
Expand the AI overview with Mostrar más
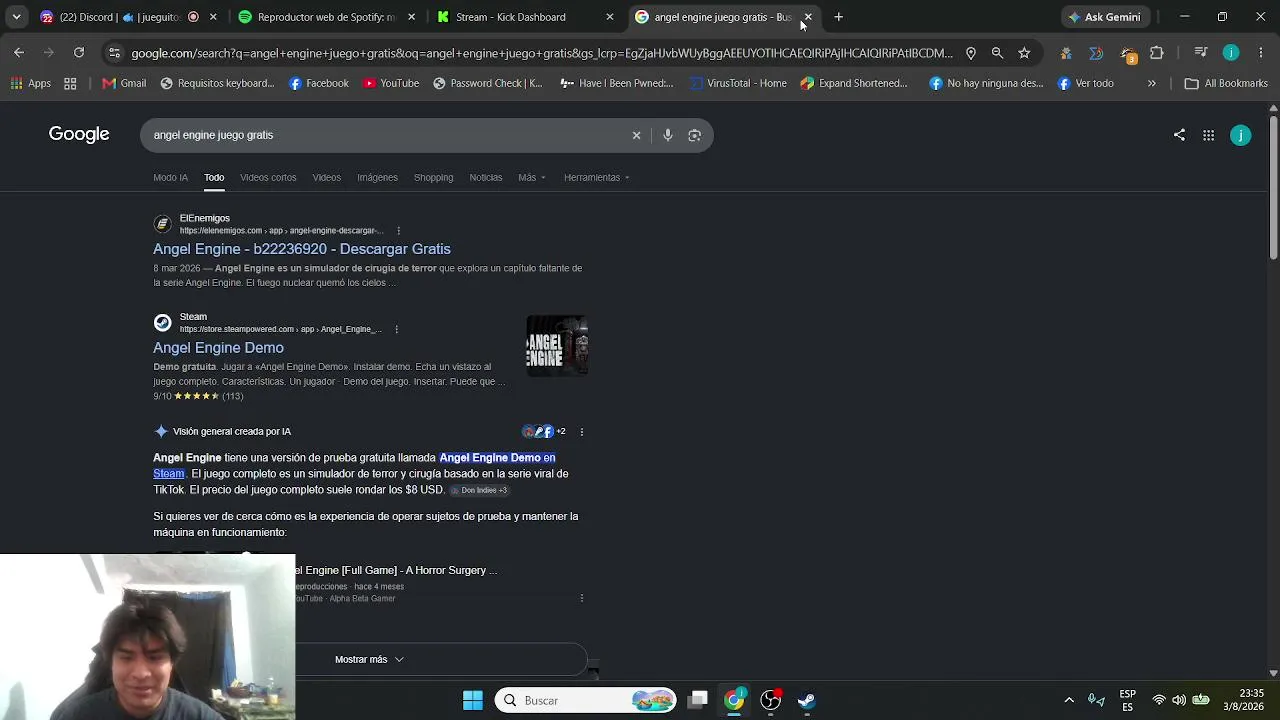coord(369,660)
